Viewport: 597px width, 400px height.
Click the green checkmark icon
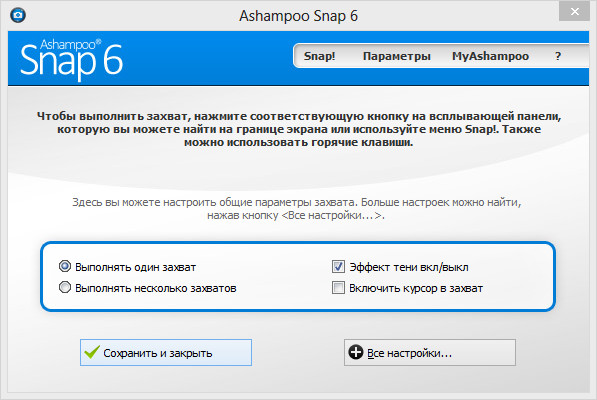pos(92,352)
